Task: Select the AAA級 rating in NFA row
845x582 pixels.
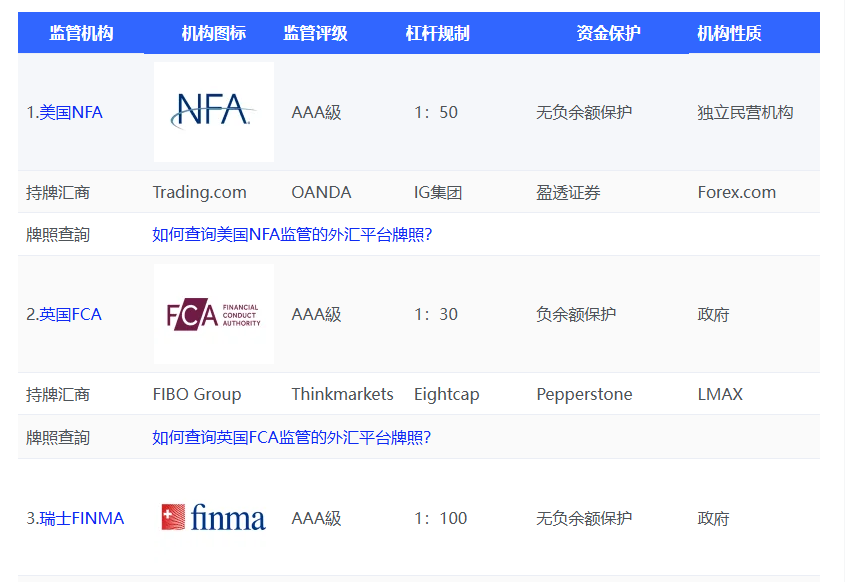Action: tap(316, 112)
